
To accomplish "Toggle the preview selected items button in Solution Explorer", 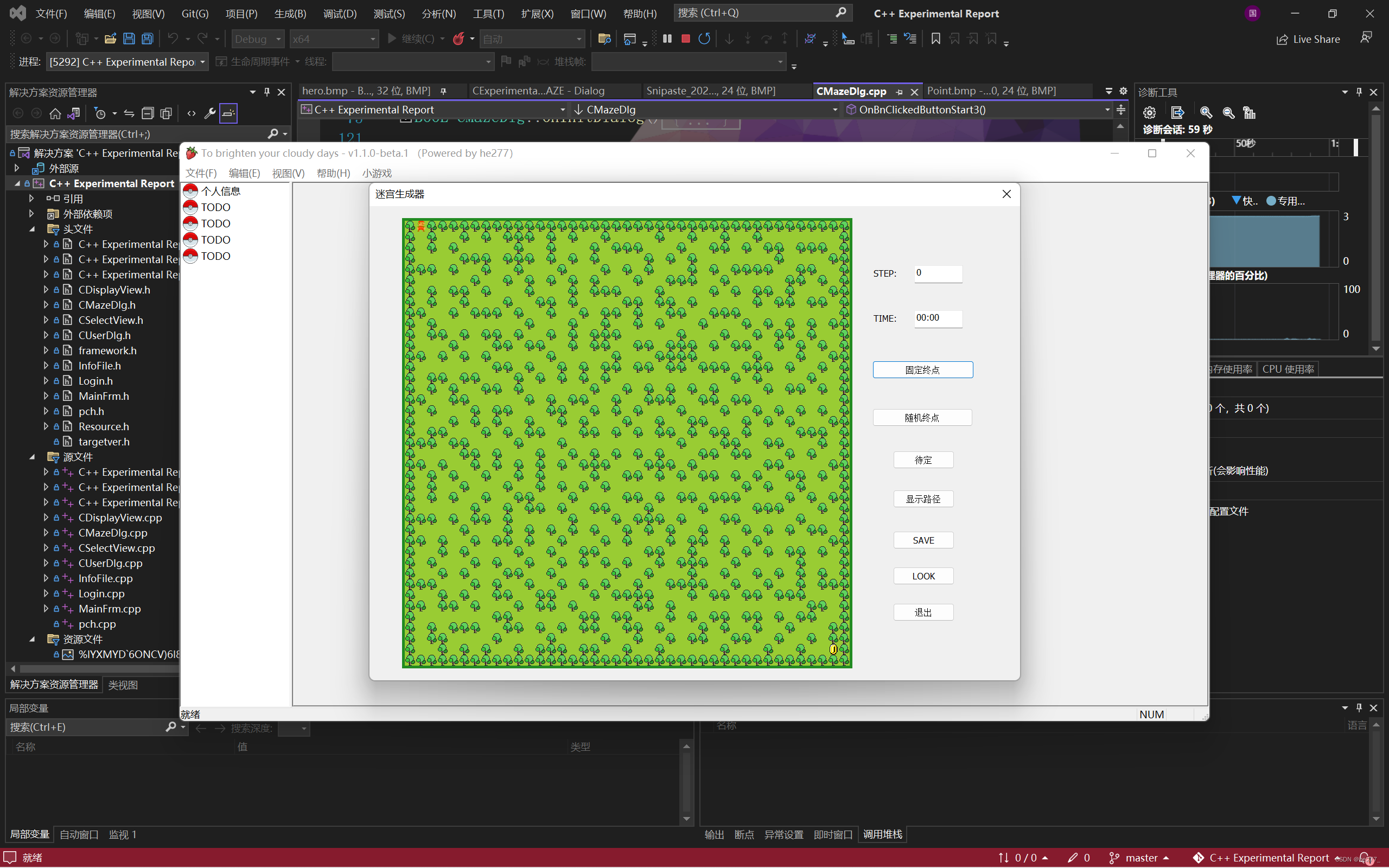I will [228, 113].
